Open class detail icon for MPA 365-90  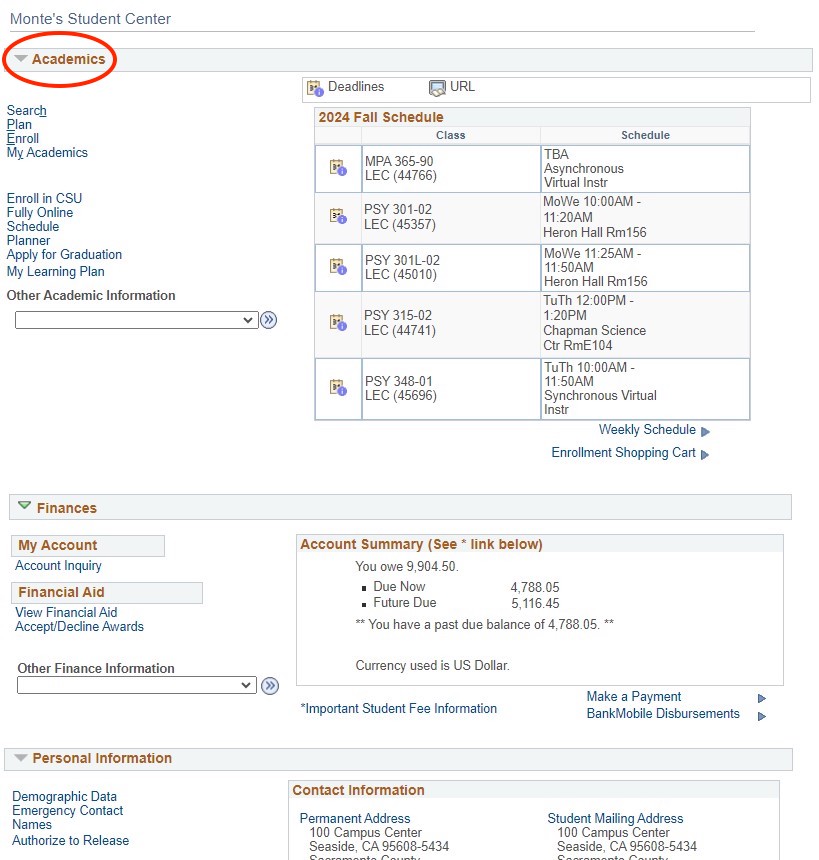pos(336,167)
